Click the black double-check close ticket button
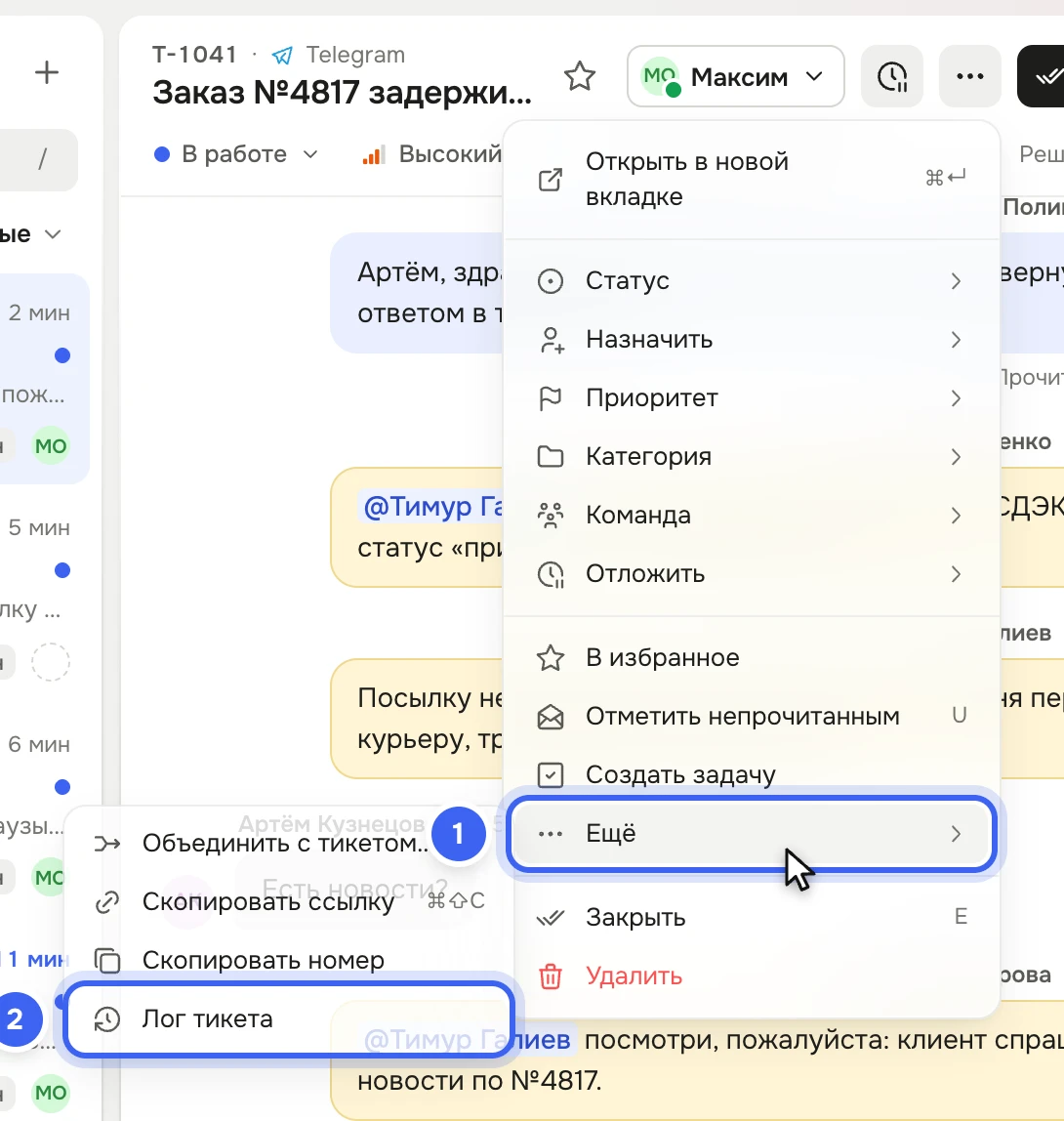This screenshot has width=1064, height=1121. click(1042, 76)
